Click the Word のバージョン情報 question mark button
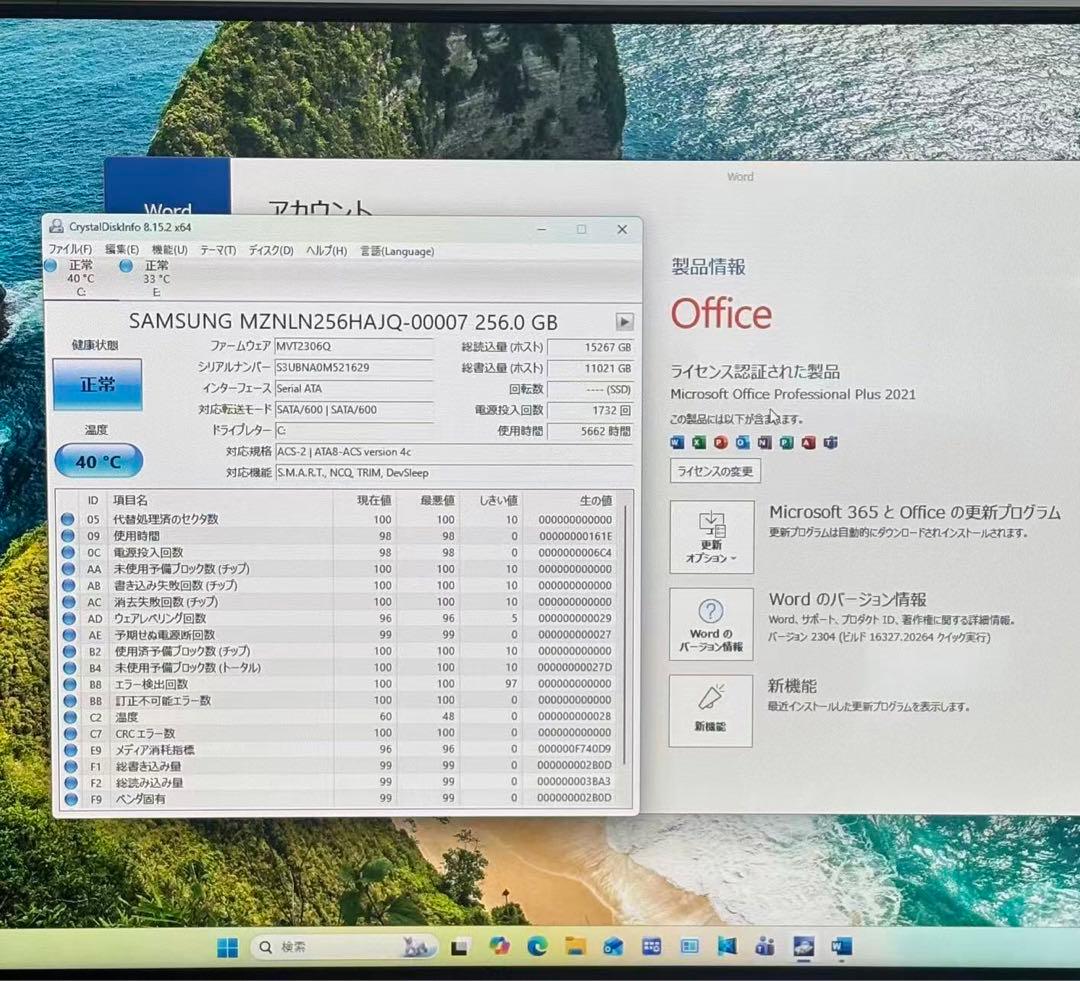Viewport: 1080px width, 981px height. (711, 624)
